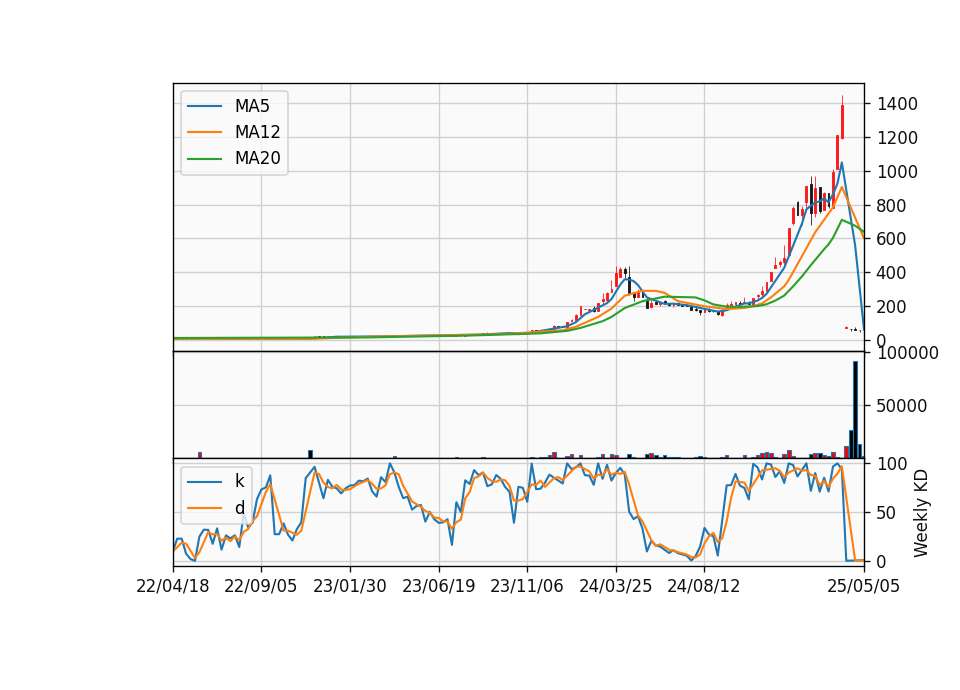
Task: Click the 1400 price axis tick label
Action: coord(897,104)
